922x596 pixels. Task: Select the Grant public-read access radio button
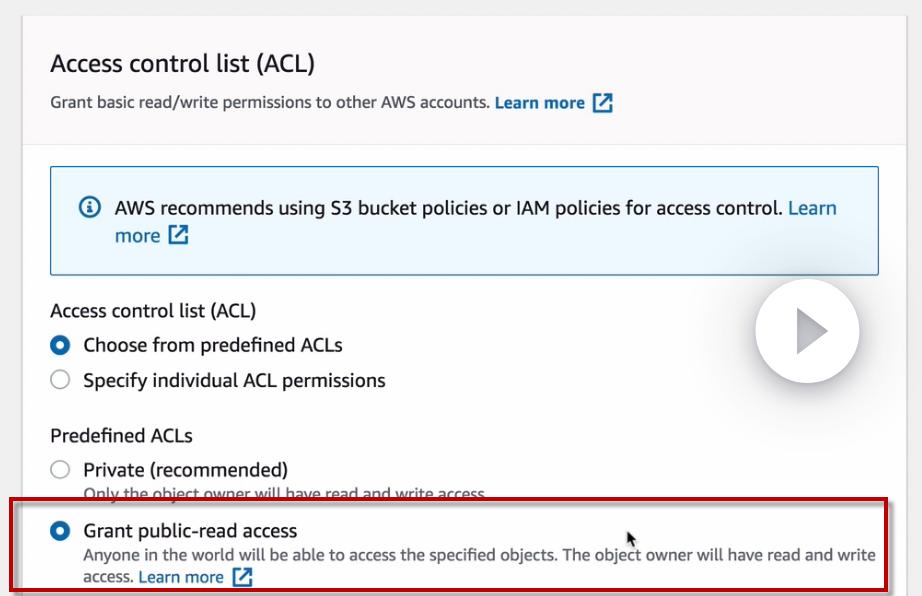click(x=60, y=531)
